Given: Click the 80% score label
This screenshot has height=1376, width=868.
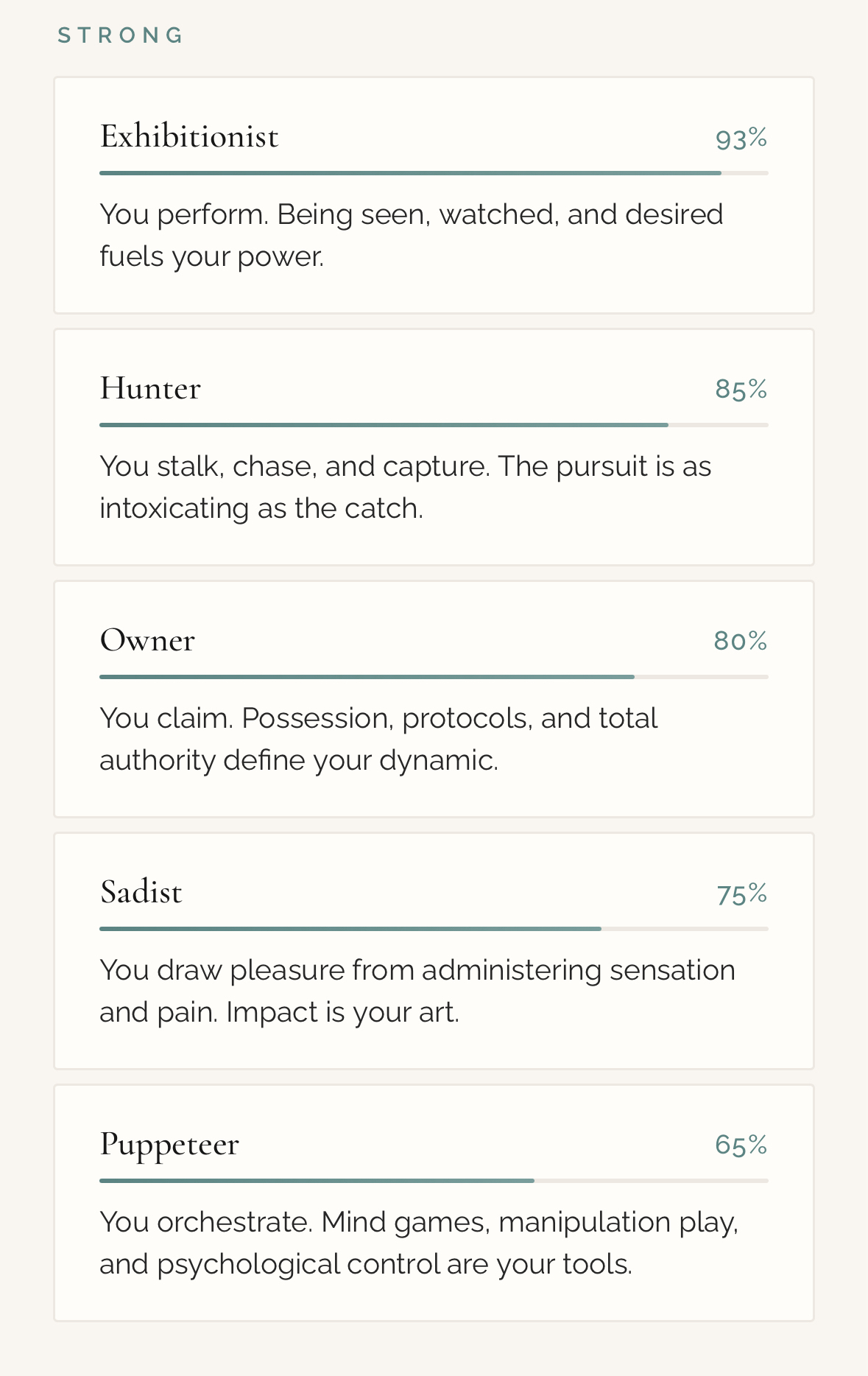Looking at the screenshot, I should (x=740, y=642).
